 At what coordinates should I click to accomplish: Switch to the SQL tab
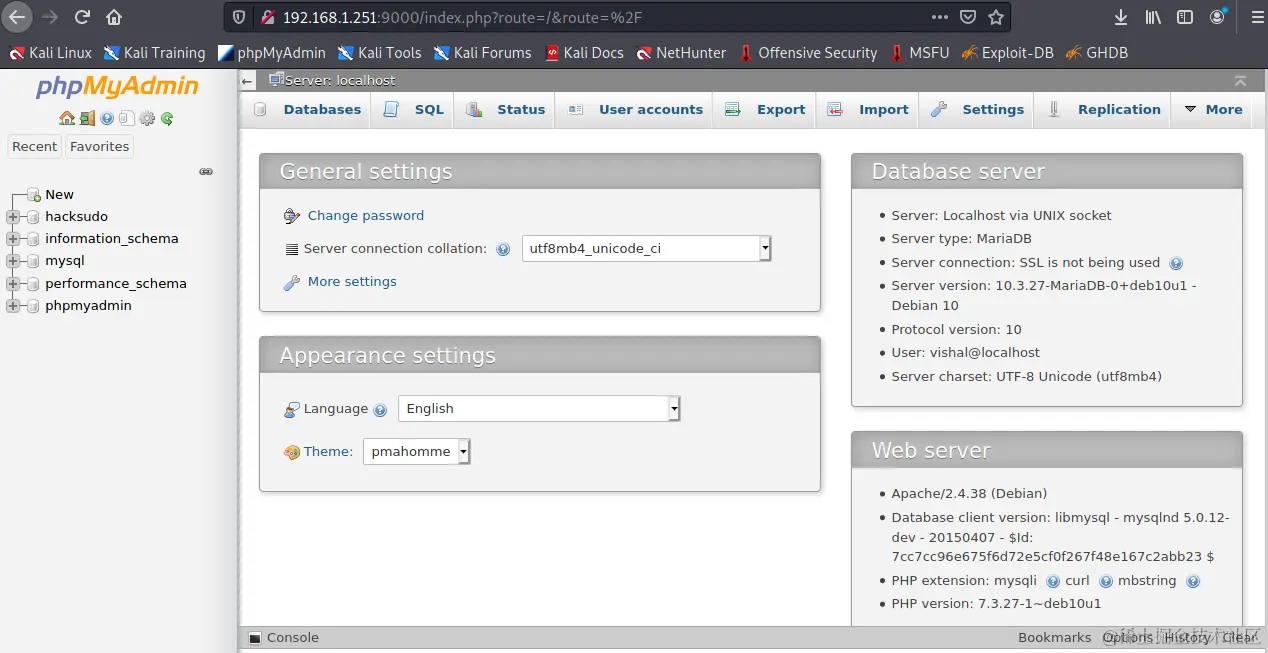[414, 110]
